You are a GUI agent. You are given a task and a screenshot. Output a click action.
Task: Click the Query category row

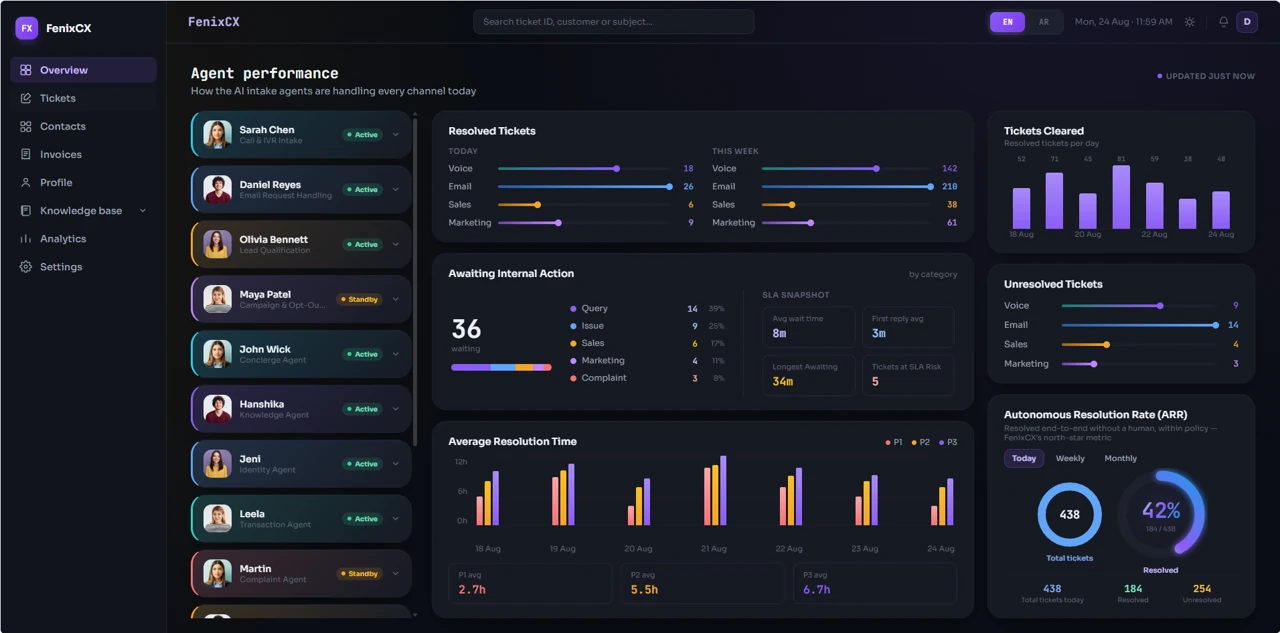click(648, 309)
